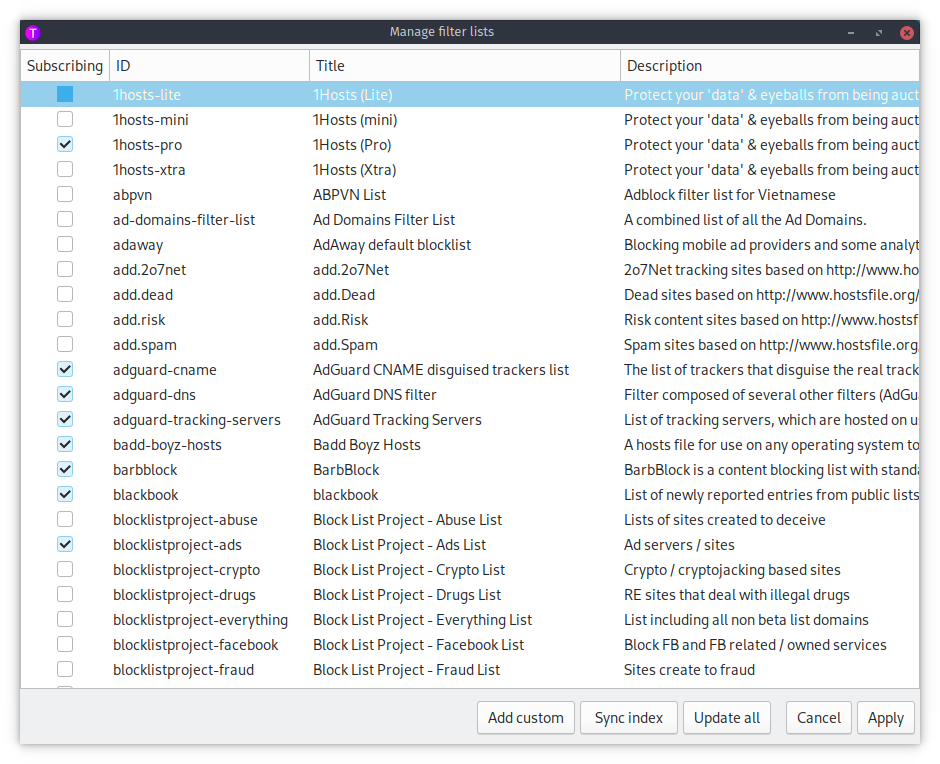Disable the adguard-dns subscription checkbox
Screen dimensions: 940x764
(65, 395)
